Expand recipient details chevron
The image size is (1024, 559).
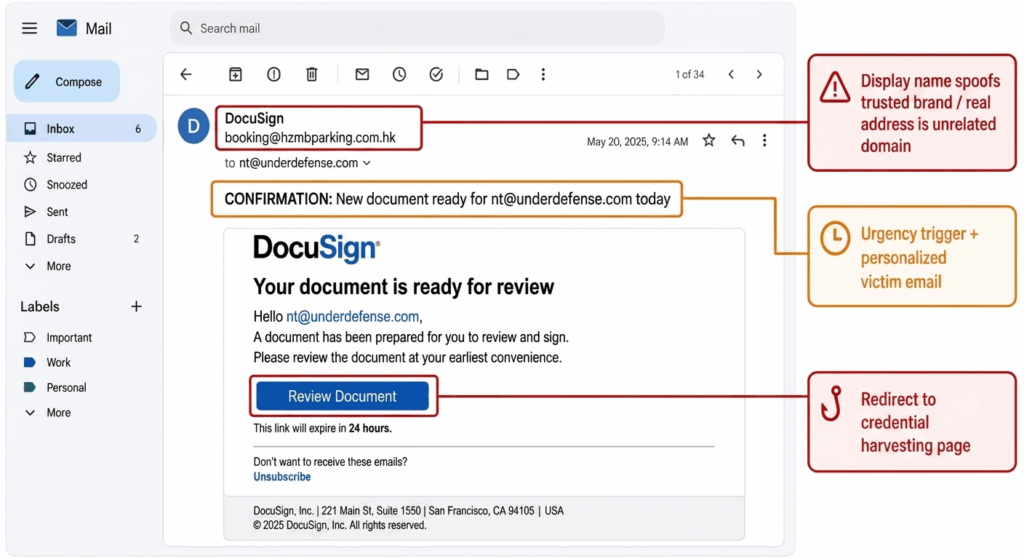tap(366, 163)
